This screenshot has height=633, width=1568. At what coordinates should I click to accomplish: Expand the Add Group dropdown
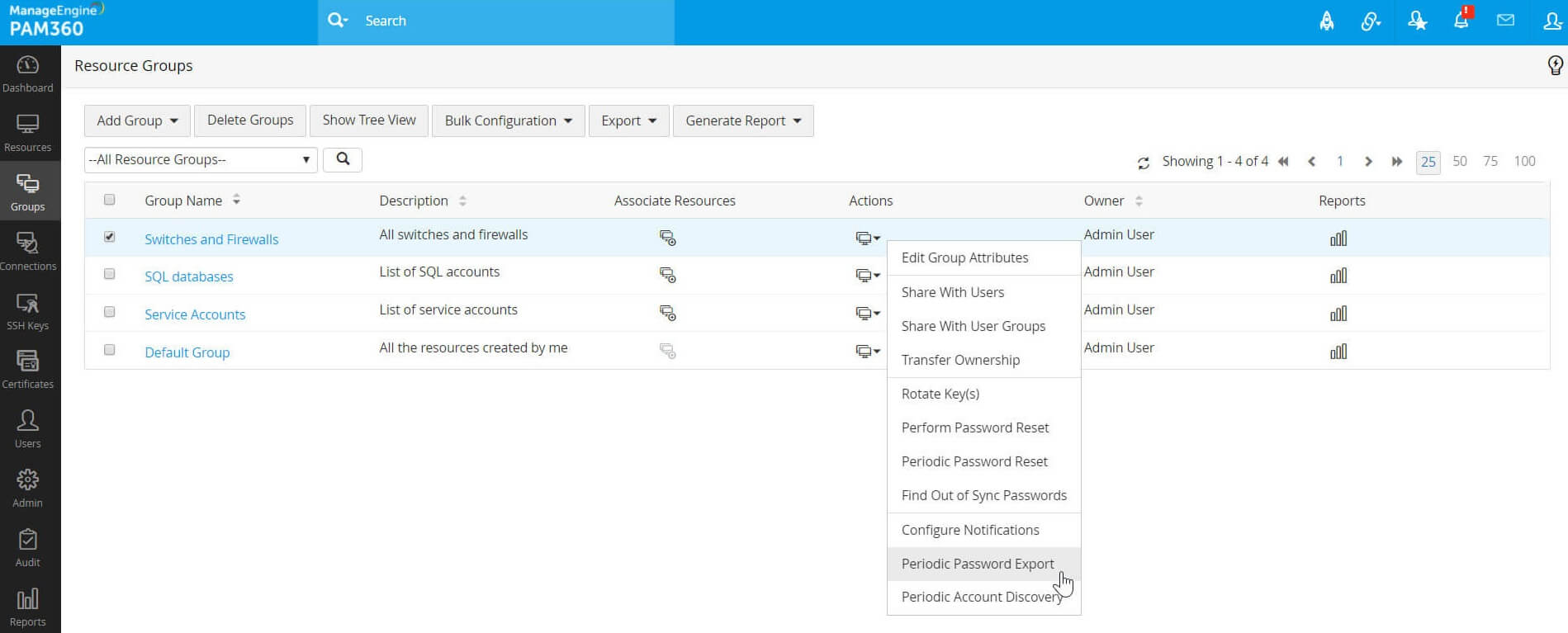137,120
